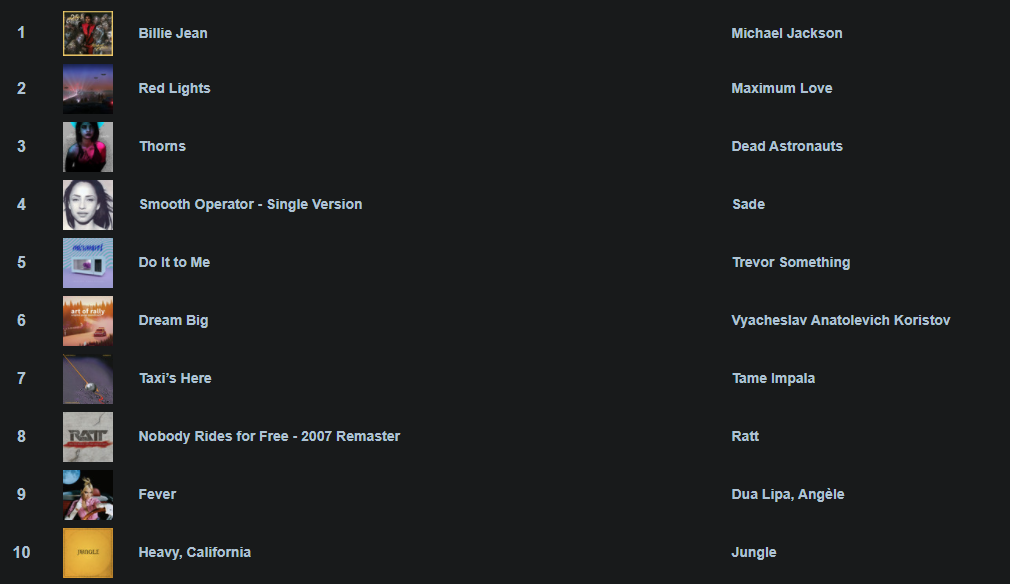Select the Do It to Me artwork

88,263
